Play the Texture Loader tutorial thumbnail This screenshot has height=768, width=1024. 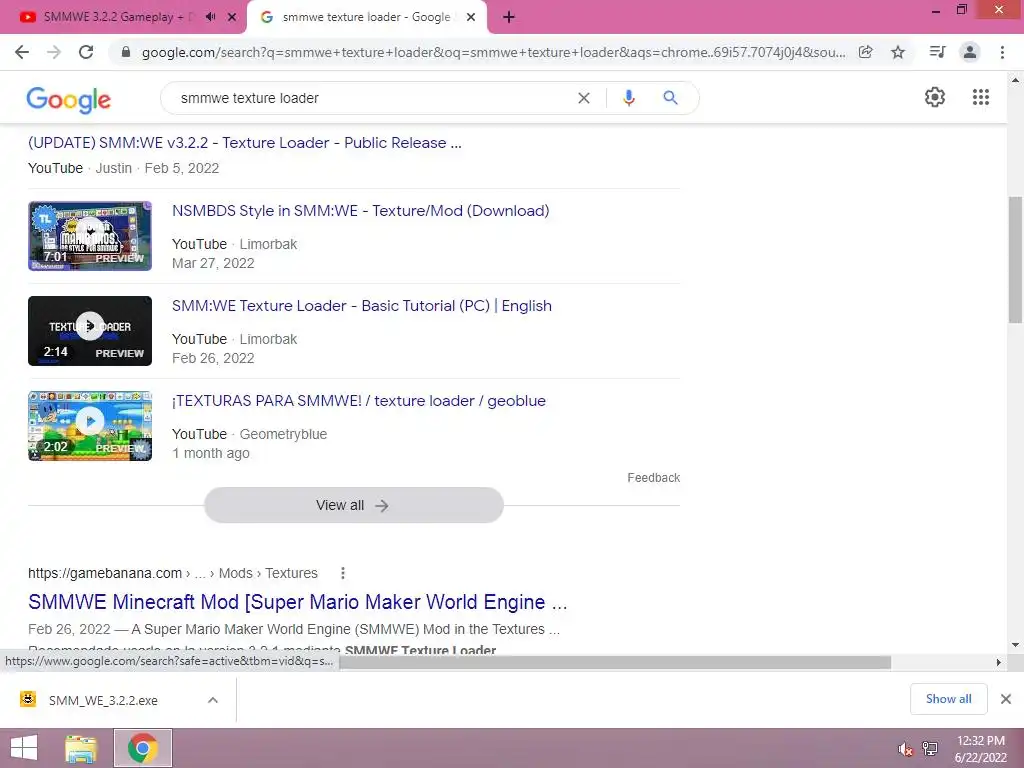tap(90, 330)
